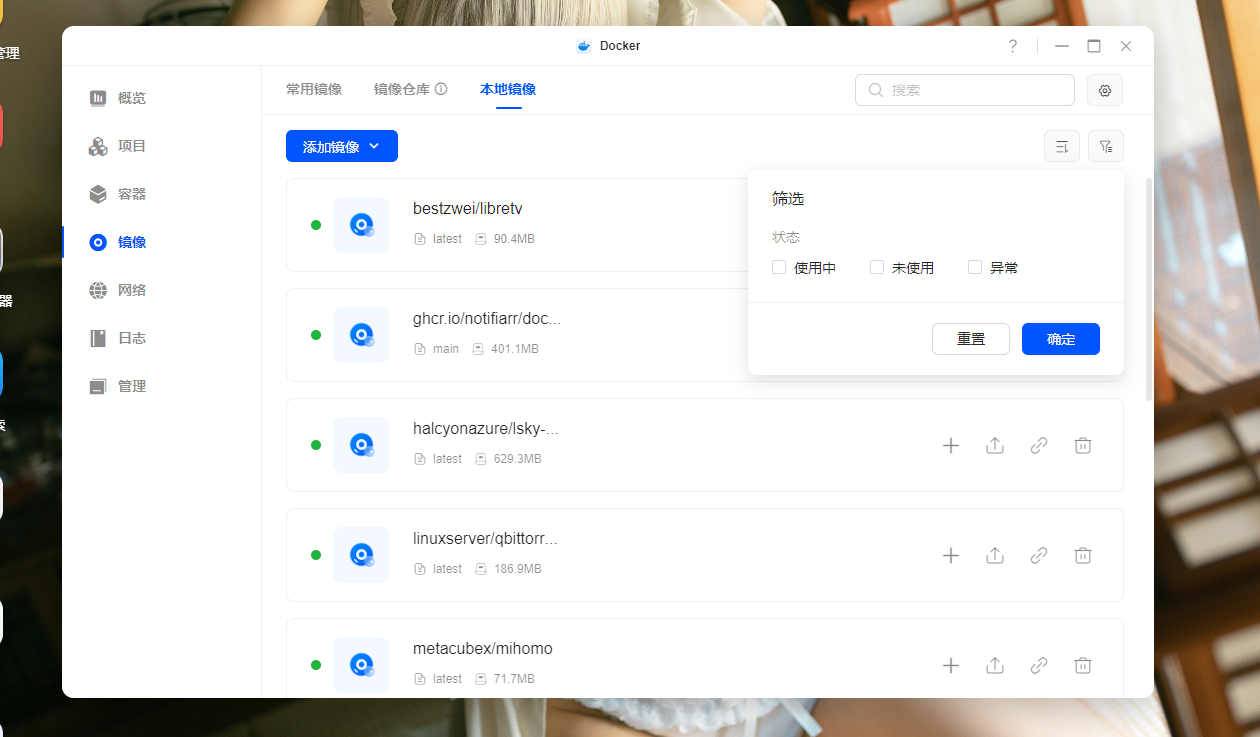Delete the metacubex/mihomo image
Image resolution: width=1260 pixels, height=737 pixels.
point(1083,665)
